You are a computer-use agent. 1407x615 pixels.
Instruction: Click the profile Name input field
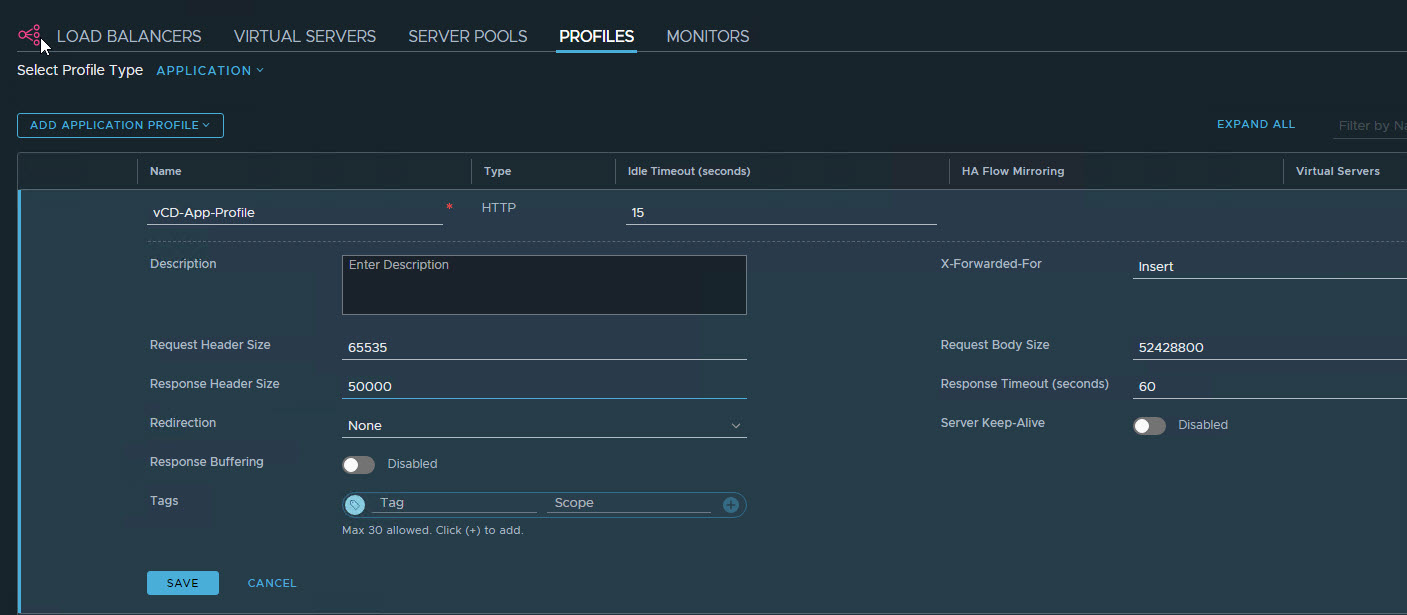coord(294,212)
